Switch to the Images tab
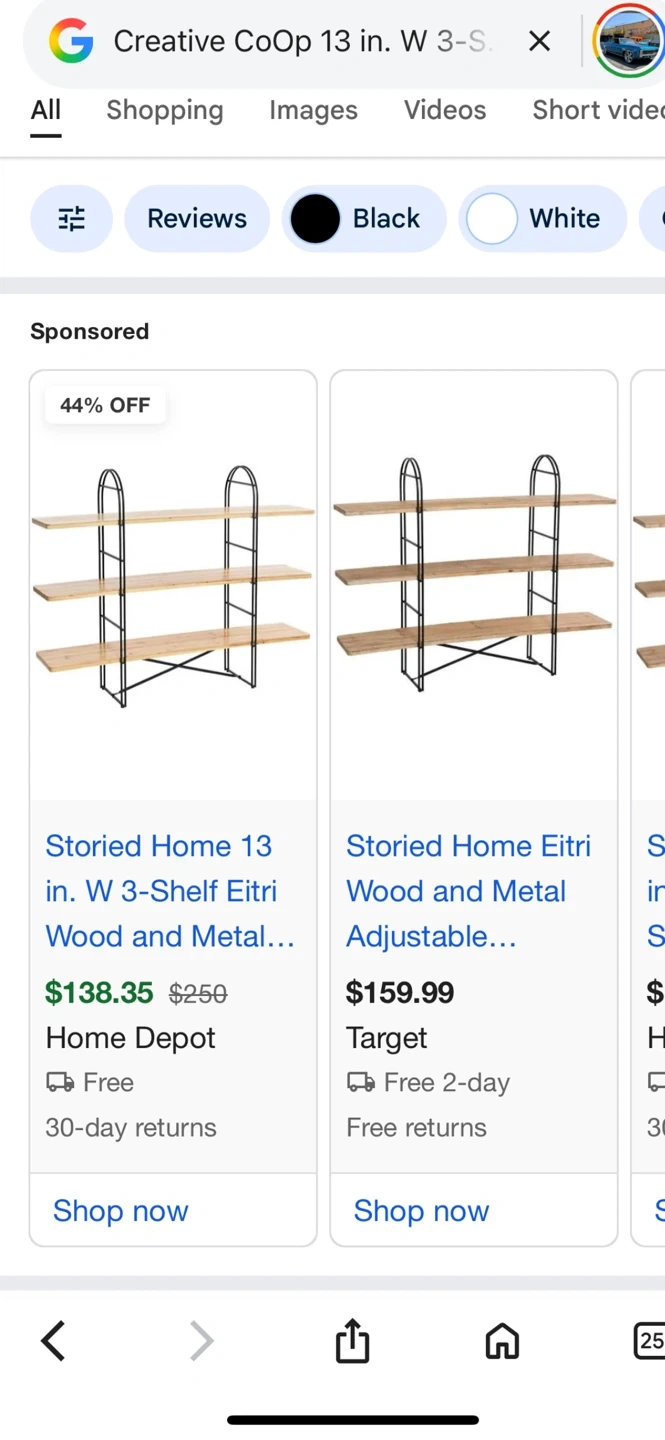 [313, 110]
